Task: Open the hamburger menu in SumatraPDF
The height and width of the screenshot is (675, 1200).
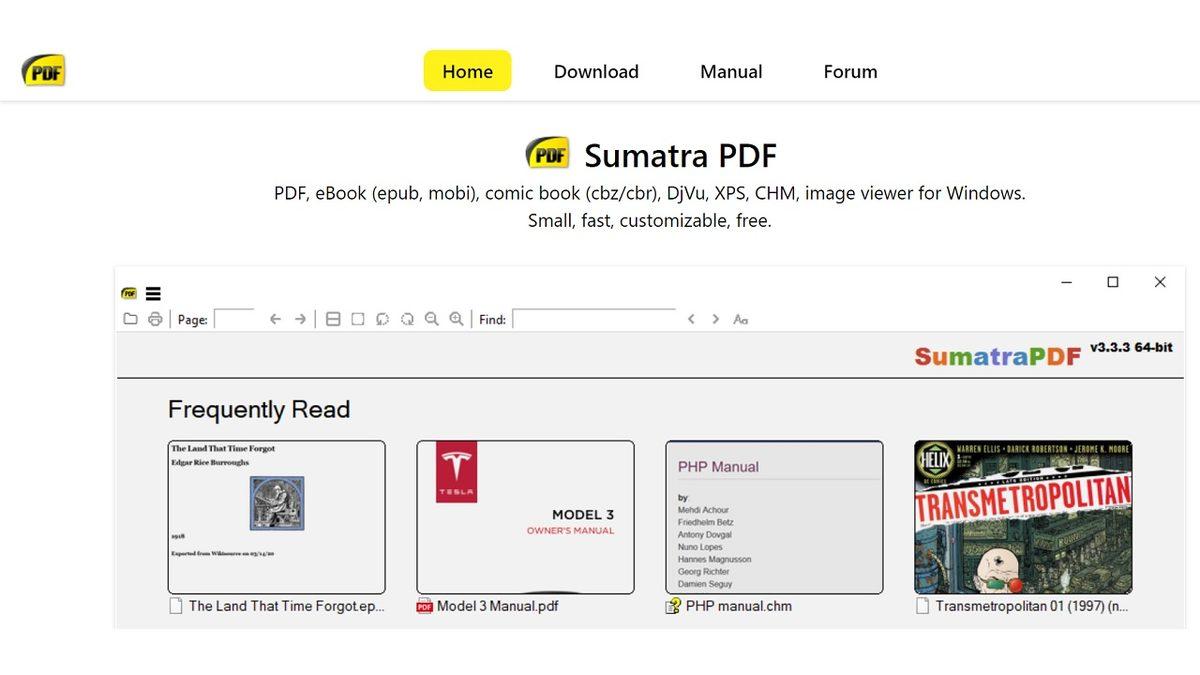Action: pos(153,294)
